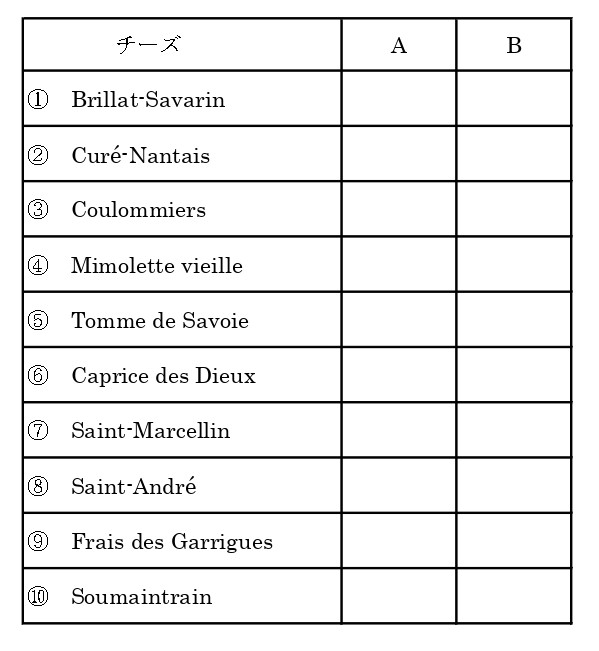Click column A cell for Brillat-Savarin

tap(399, 98)
